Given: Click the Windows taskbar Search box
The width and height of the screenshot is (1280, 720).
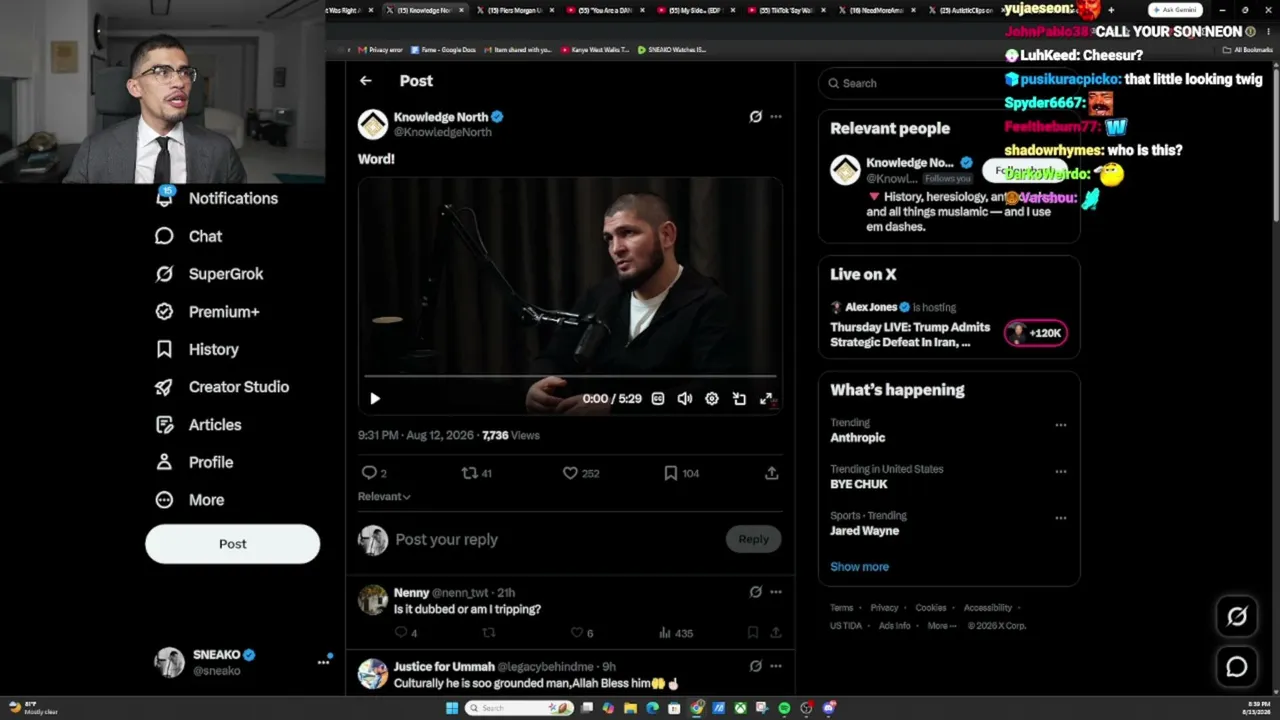Looking at the screenshot, I should pos(518,708).
